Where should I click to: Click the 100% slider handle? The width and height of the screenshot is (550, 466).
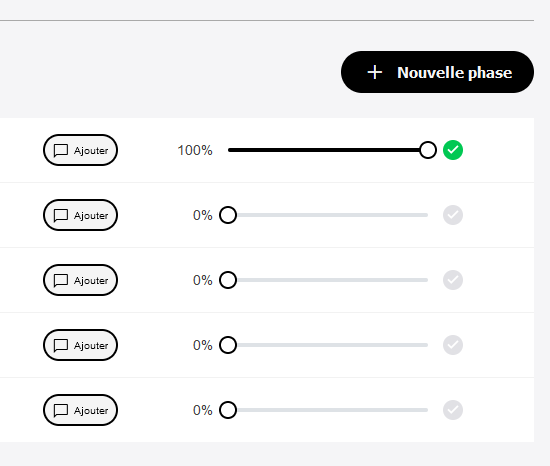(x=428, y=150)
